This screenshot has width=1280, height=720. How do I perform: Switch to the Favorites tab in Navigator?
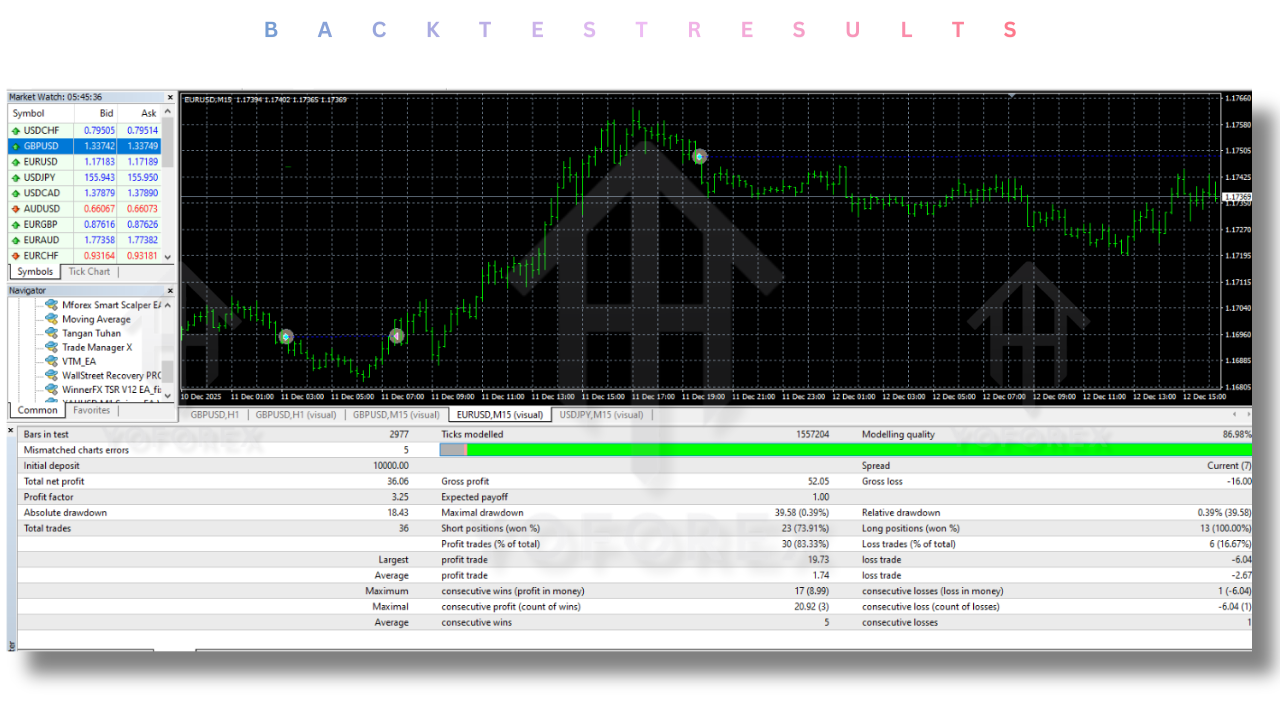point(91,410)
